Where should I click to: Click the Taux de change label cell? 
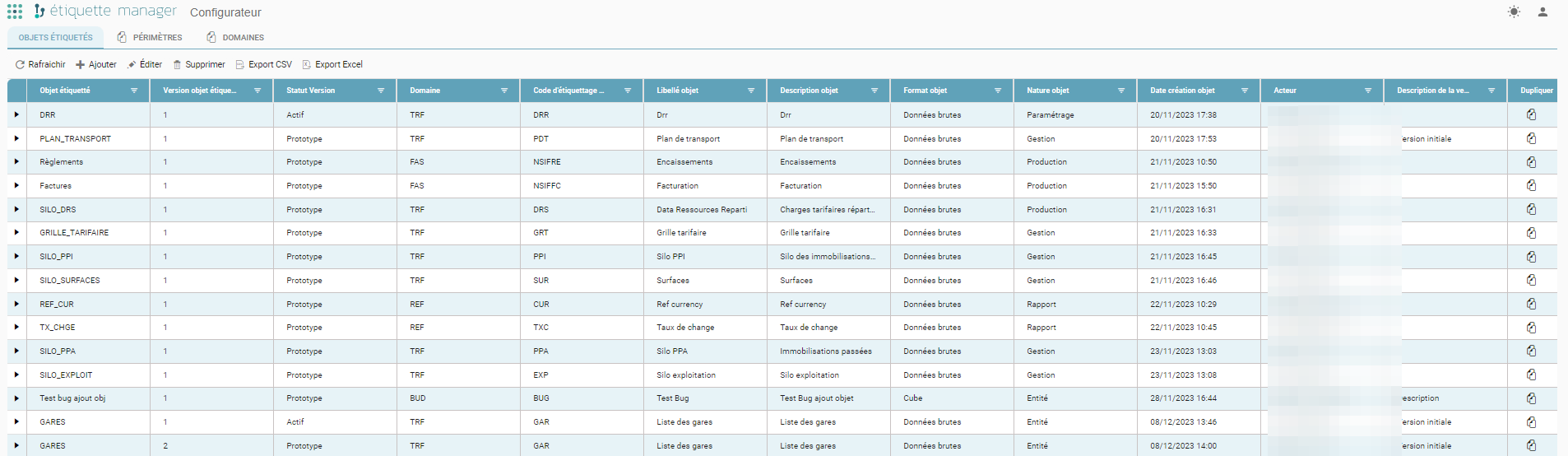(x=705, y=328)
